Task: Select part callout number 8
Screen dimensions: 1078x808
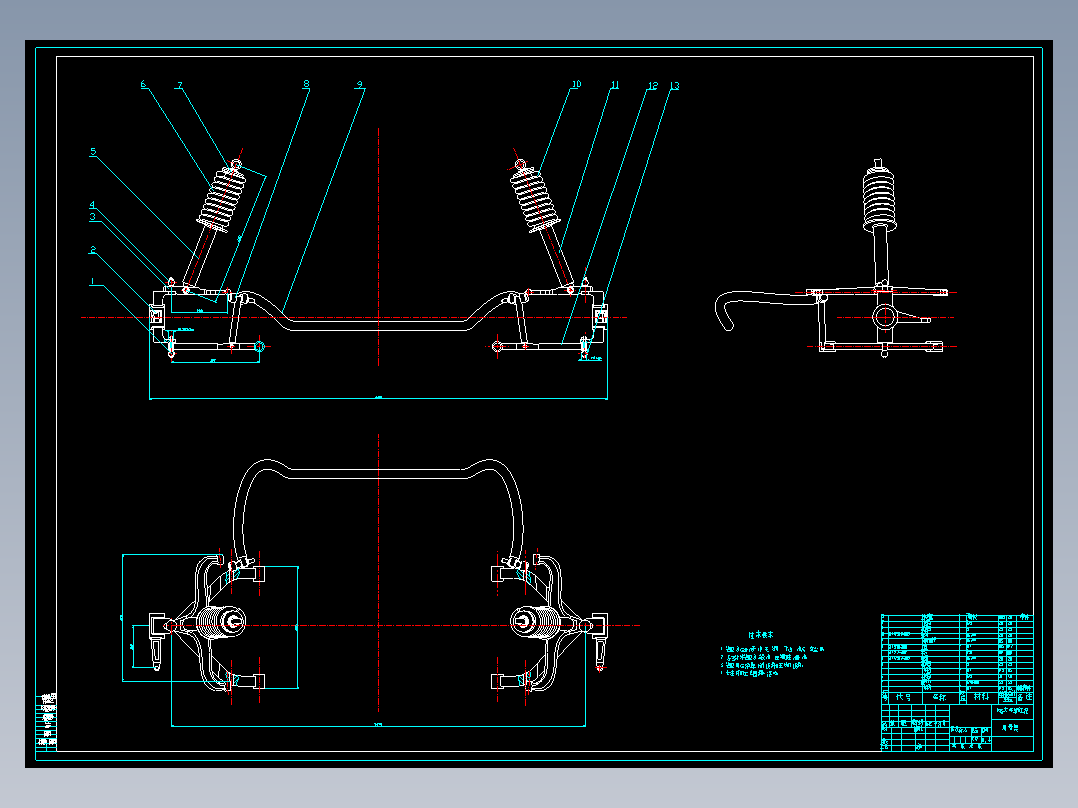Action: point(306,85)
